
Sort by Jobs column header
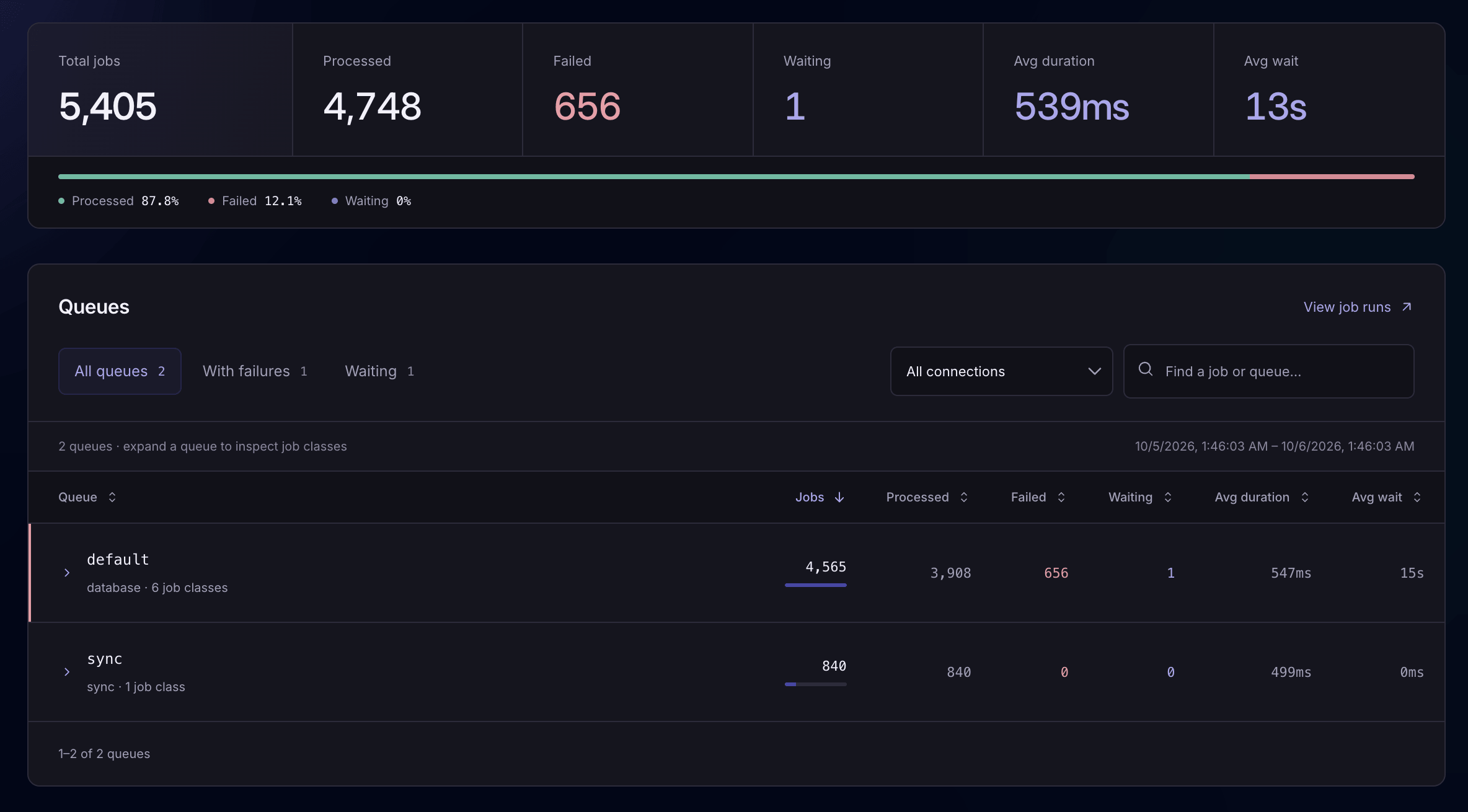pyautogui.click(x=820, y=497)
